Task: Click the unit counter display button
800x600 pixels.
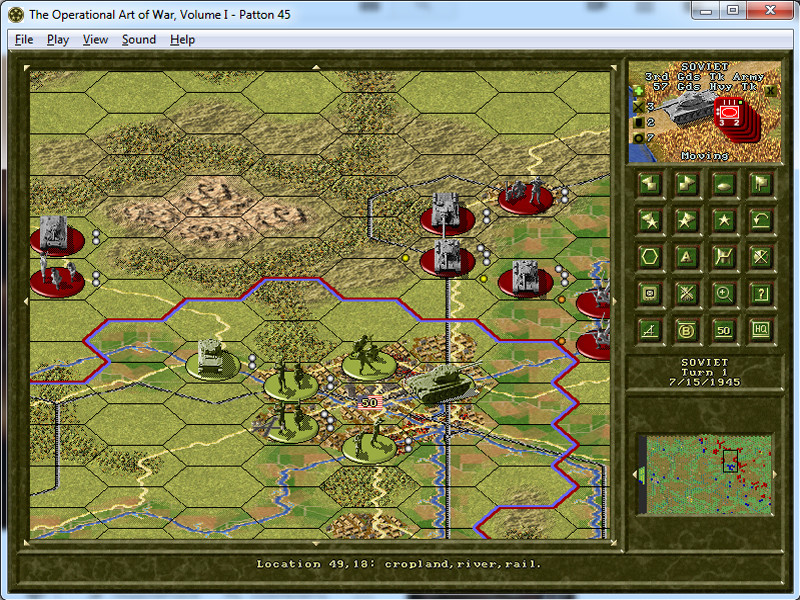Action: 650,294
